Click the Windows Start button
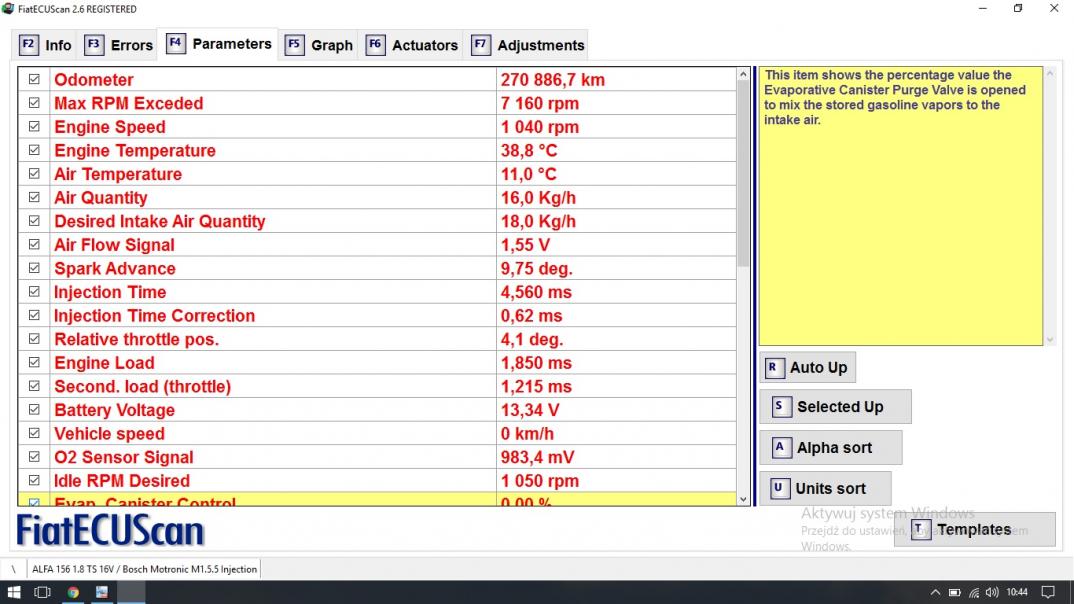 pyautogui.click(x=14, y=592)
